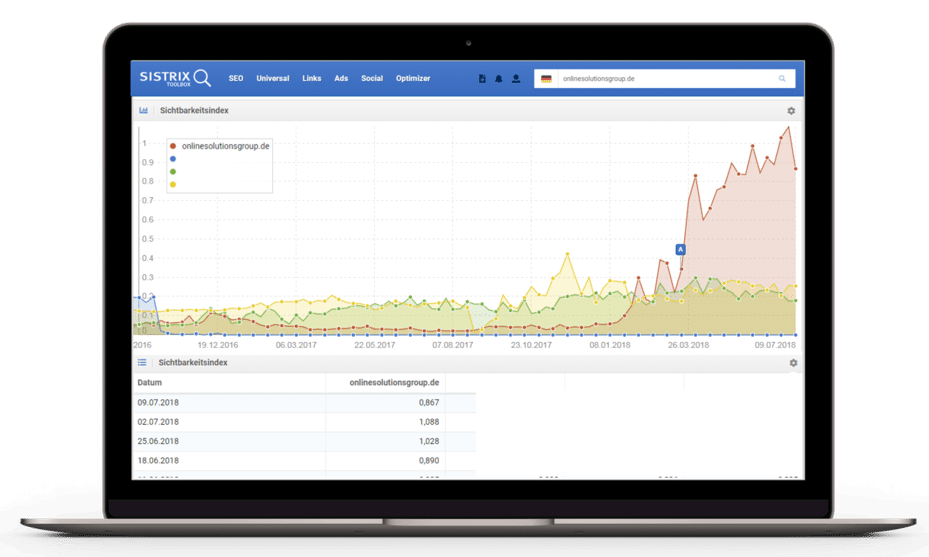Click the chart icon beside Sichtbarkeitsindex
929x557 pixels.
coord(143,110)
